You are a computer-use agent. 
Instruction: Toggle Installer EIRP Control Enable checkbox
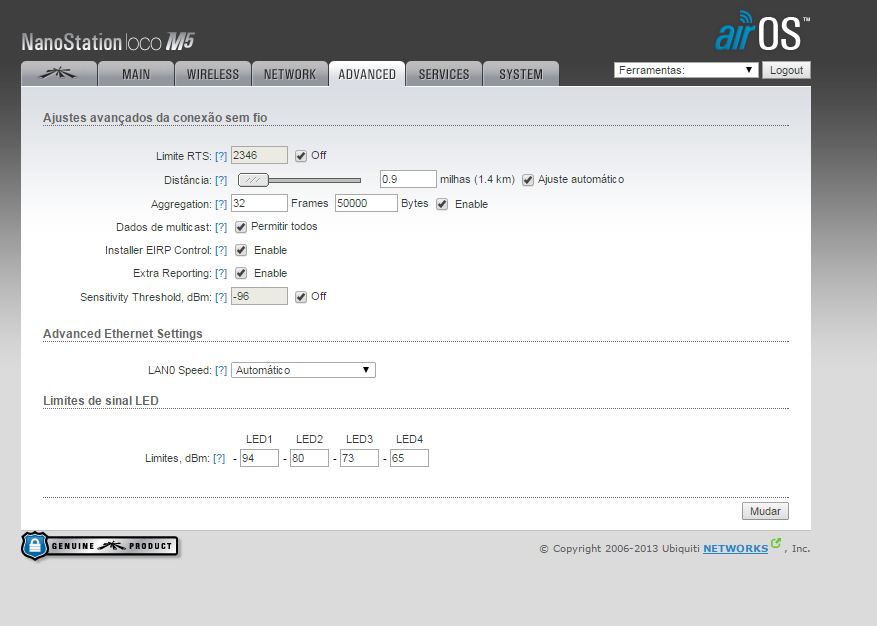(241, 250)
